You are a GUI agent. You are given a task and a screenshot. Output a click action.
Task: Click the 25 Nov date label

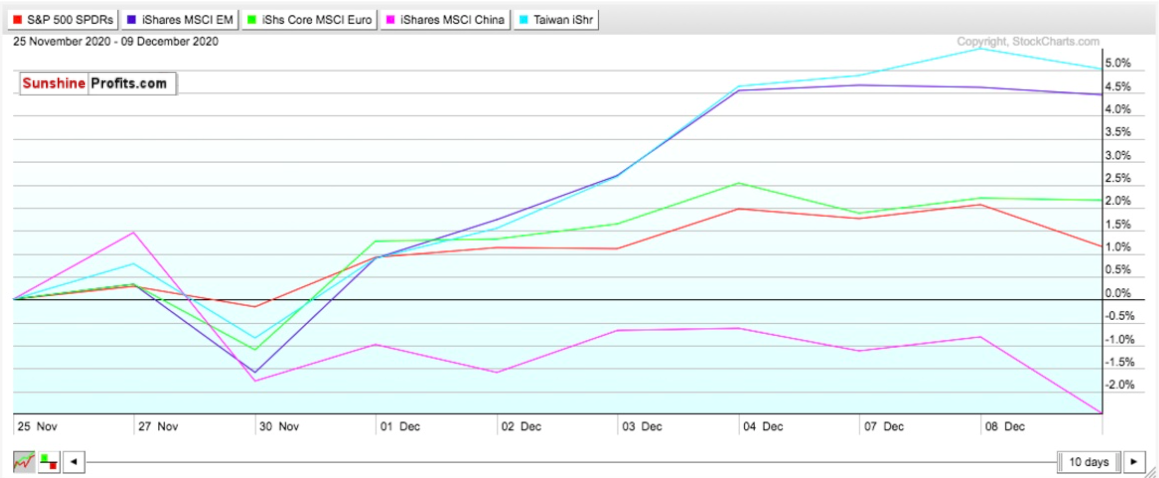coord(37,427)
